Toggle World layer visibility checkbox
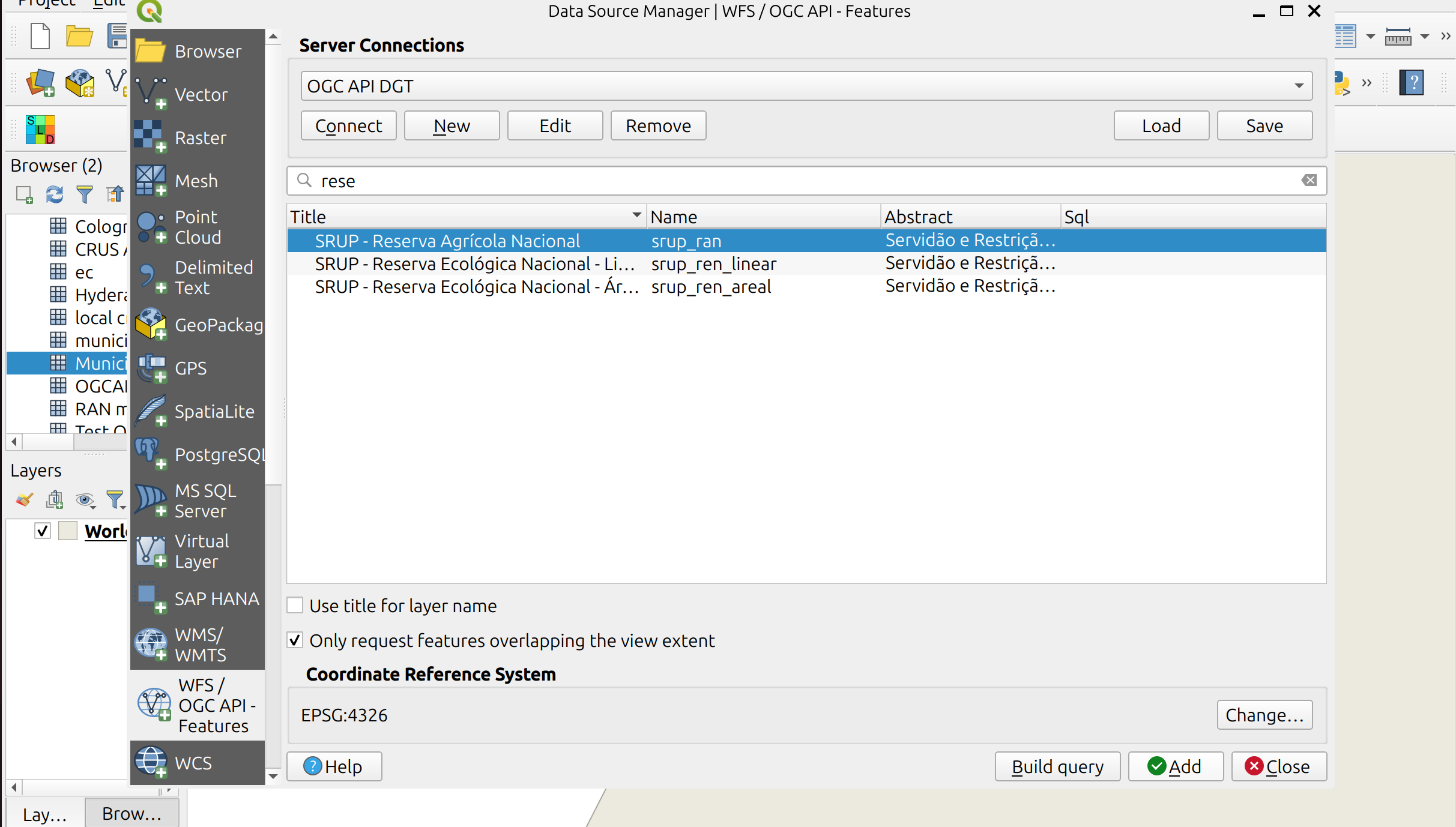Image resolution: width=1456 pixels, height=827 pixels. click(x=43, y=531)
